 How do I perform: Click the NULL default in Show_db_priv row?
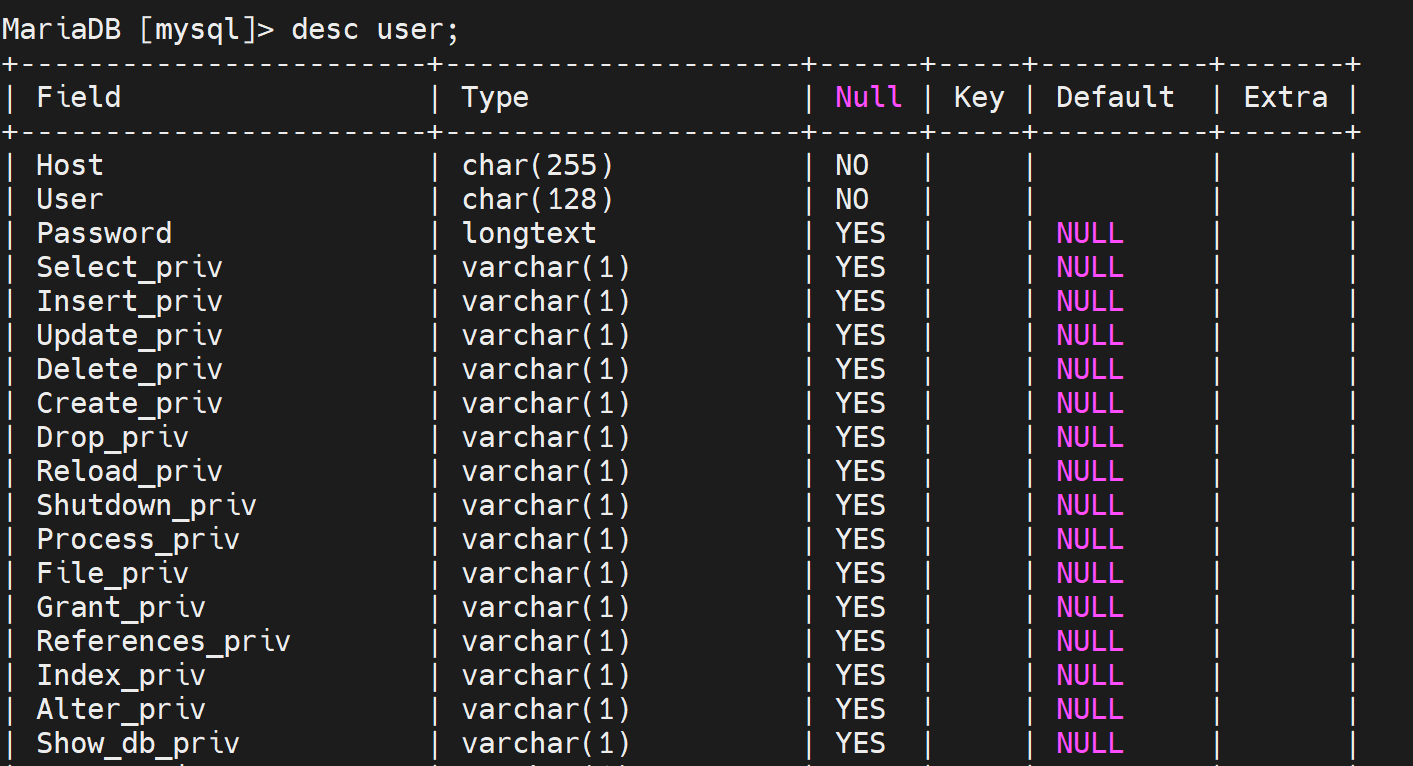[x=1090, y=743]
